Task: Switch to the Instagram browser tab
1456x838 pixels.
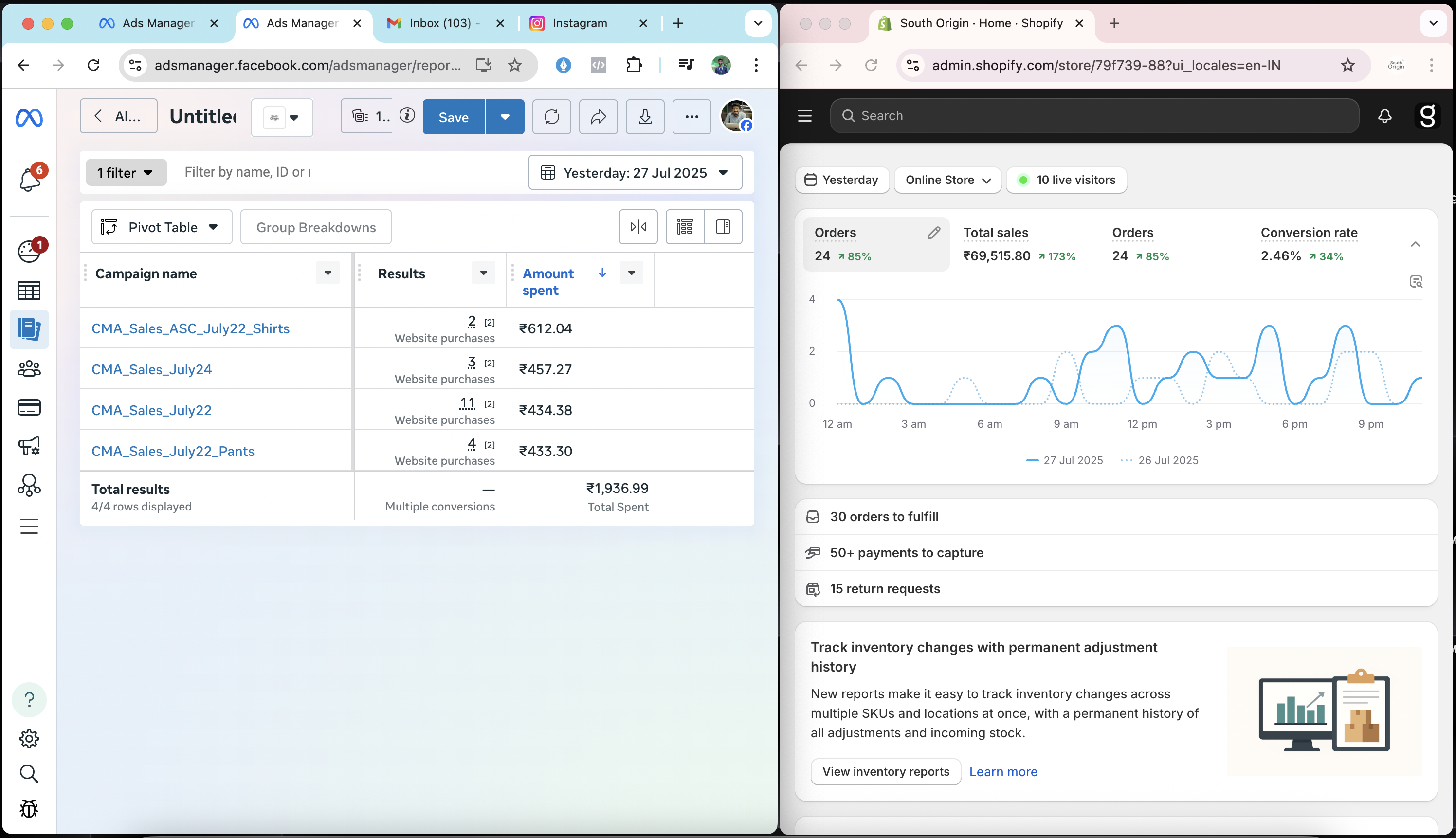Action: (580, 23)
